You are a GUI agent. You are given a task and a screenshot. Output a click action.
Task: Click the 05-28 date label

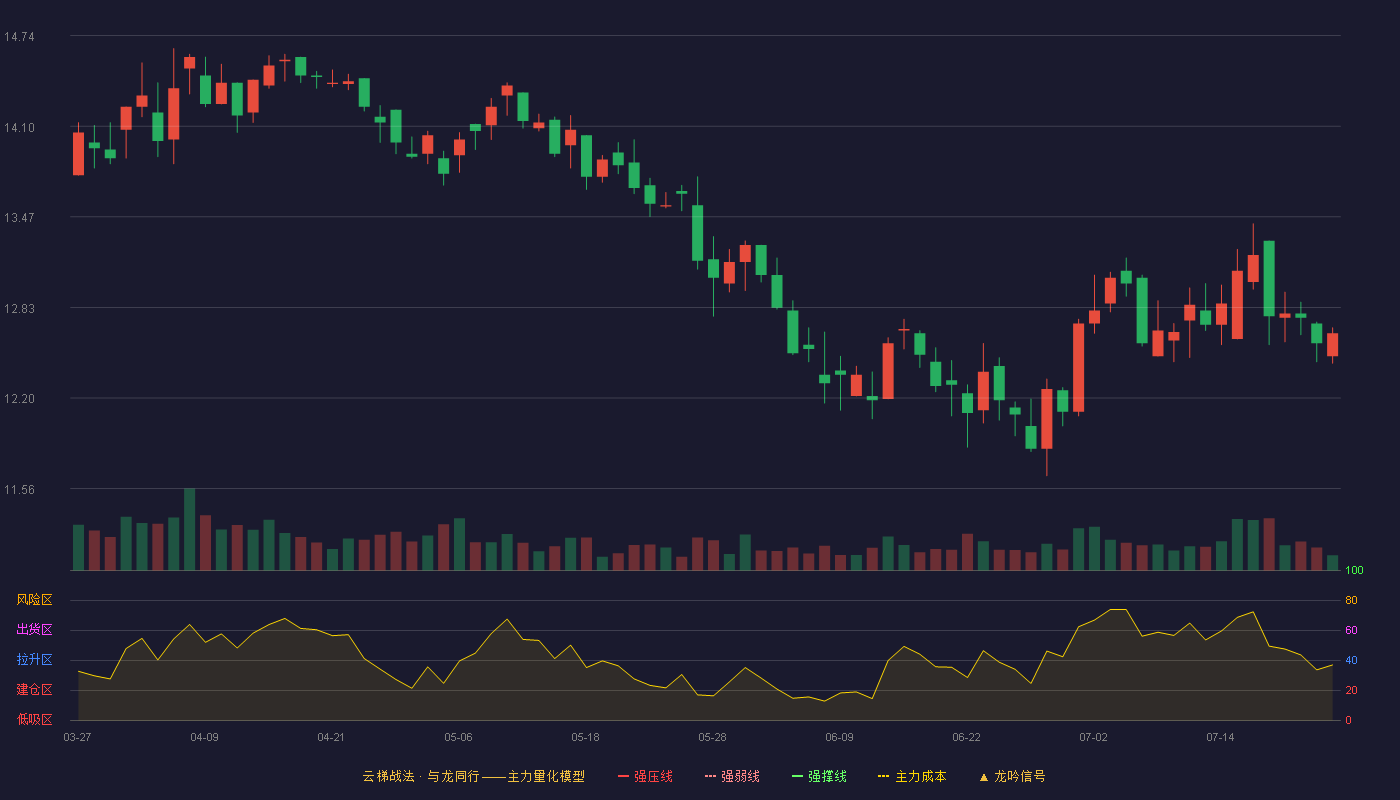tap(712, 737)
